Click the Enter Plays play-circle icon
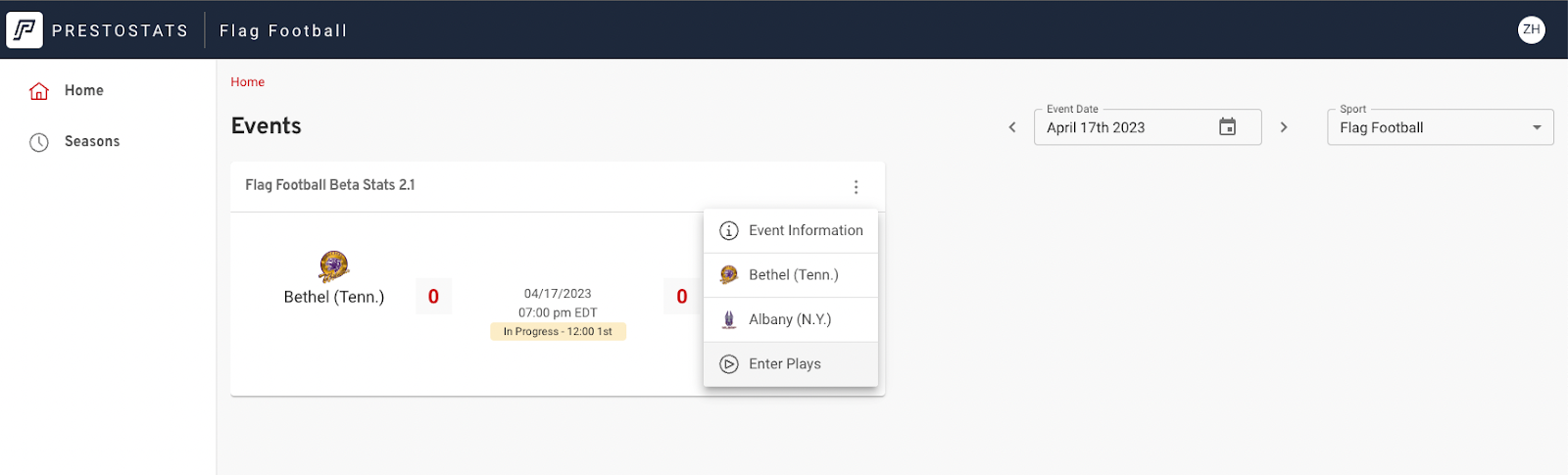The height and width of the screenshot is (475, 1568). (729, 364)
